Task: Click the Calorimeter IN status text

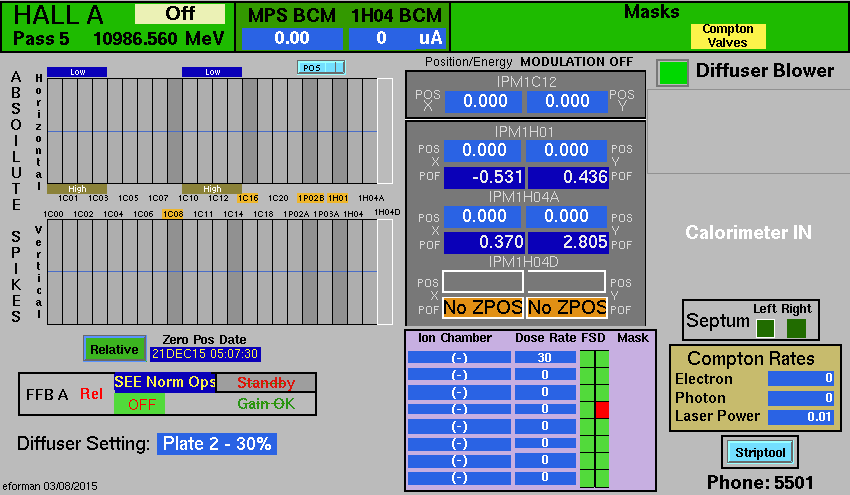Action: point(748,233)
